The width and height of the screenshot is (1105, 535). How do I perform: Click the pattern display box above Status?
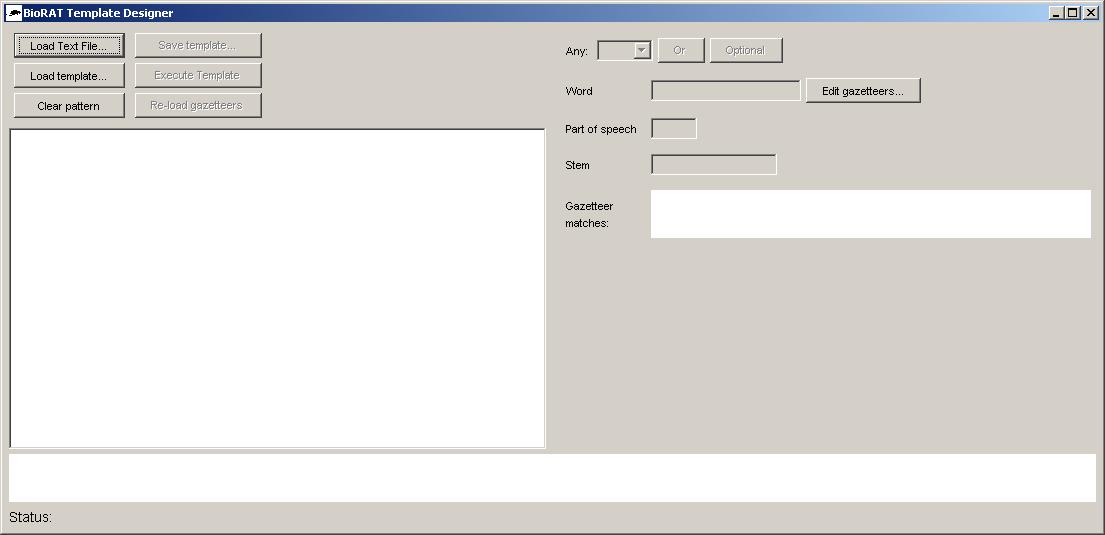pos(552,478)
